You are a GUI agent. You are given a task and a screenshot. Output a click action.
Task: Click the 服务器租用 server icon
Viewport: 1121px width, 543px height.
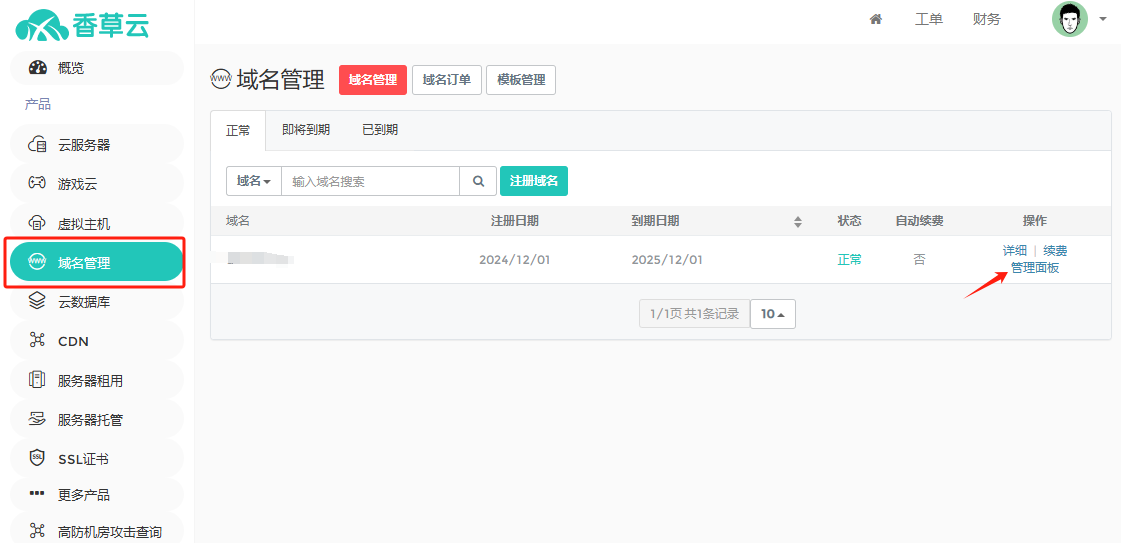37,380
